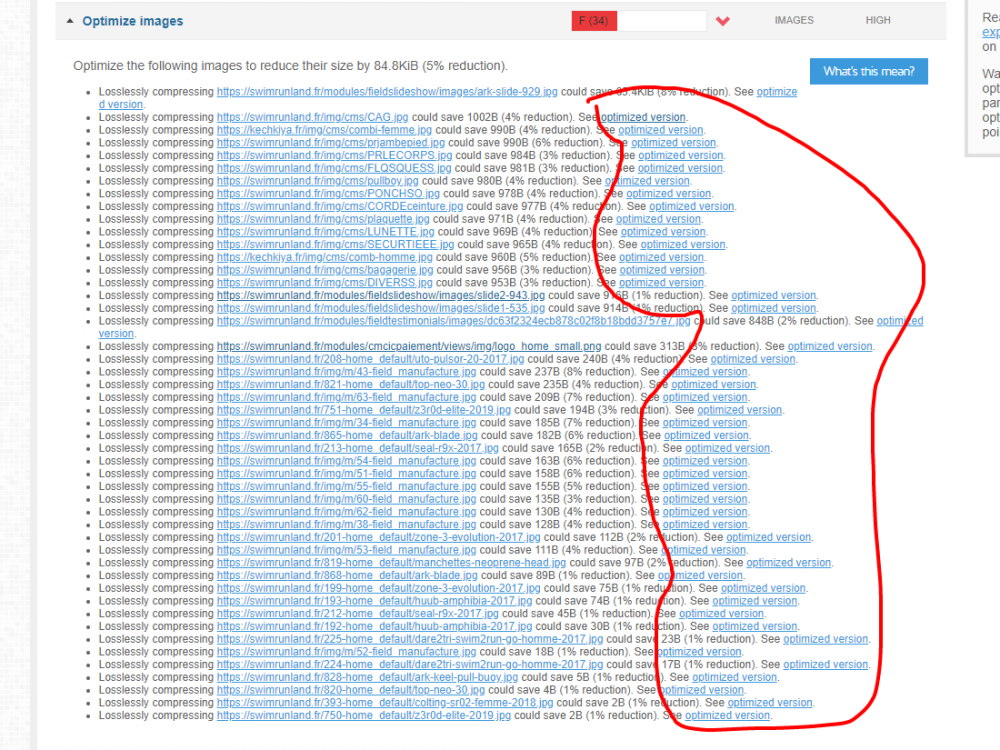This screenshot has height=750, width=1000.
Task: Click the red F (34) grade badge
Action: pos(594,20)
